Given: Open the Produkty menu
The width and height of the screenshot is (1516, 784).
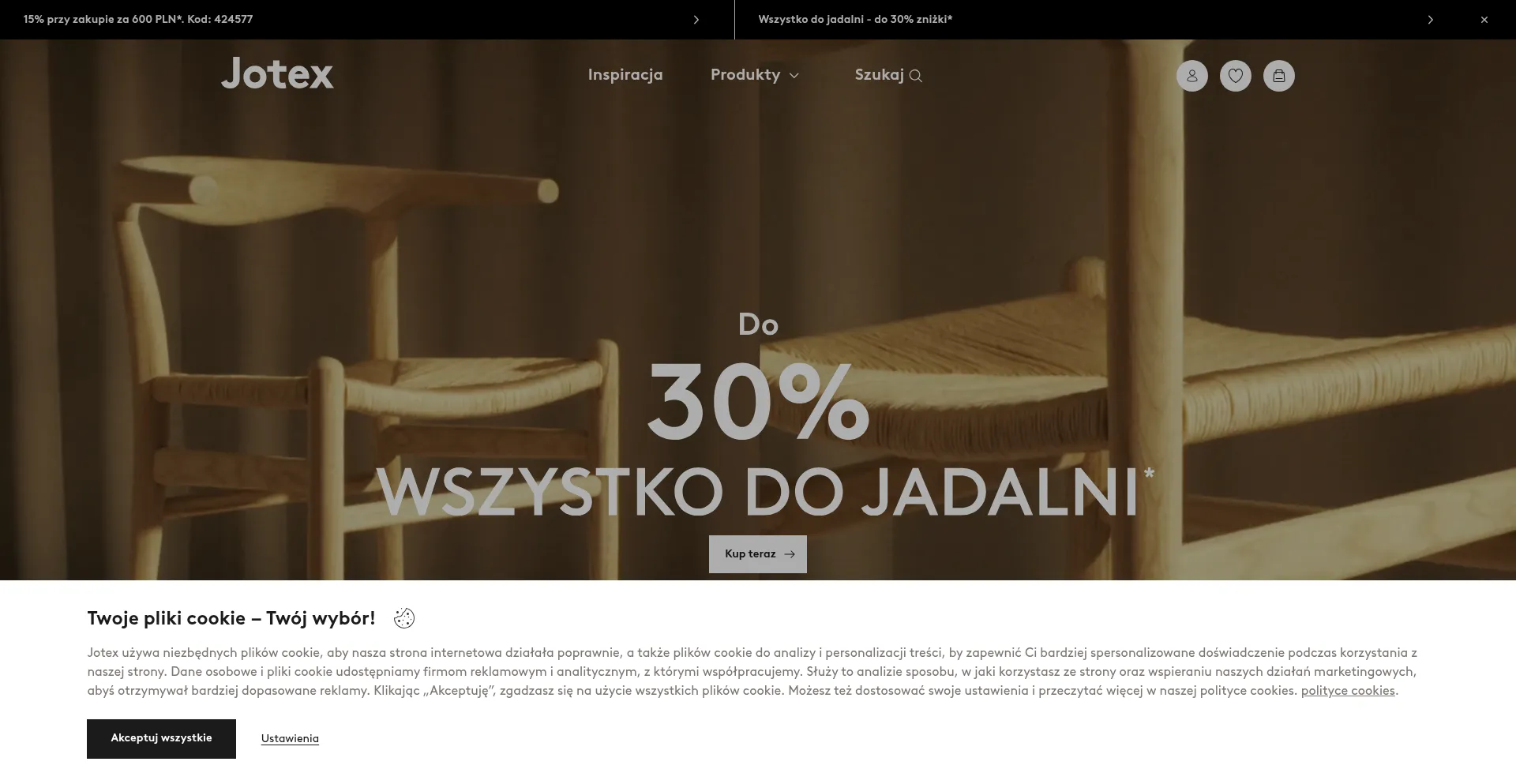Looking at the screenshot, I should tap(745, 75).
